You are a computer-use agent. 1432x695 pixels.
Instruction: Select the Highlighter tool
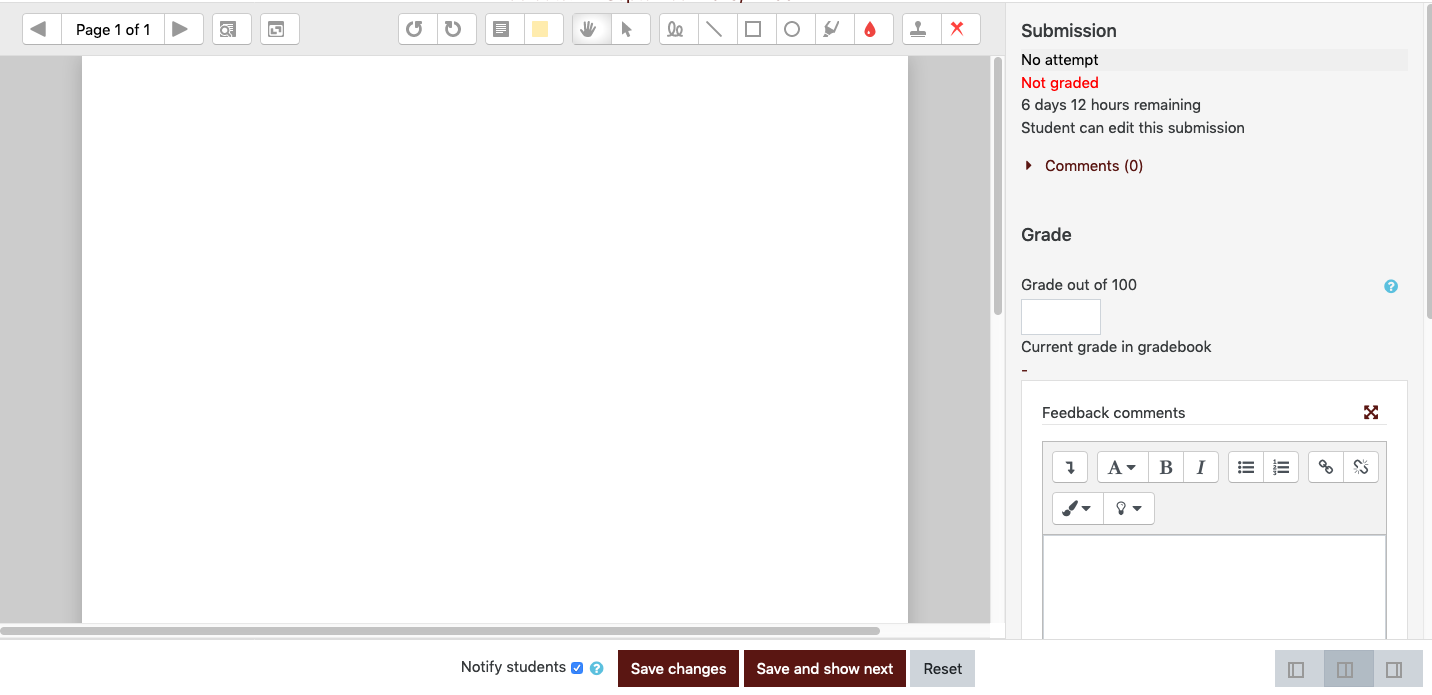pos(831,29)
